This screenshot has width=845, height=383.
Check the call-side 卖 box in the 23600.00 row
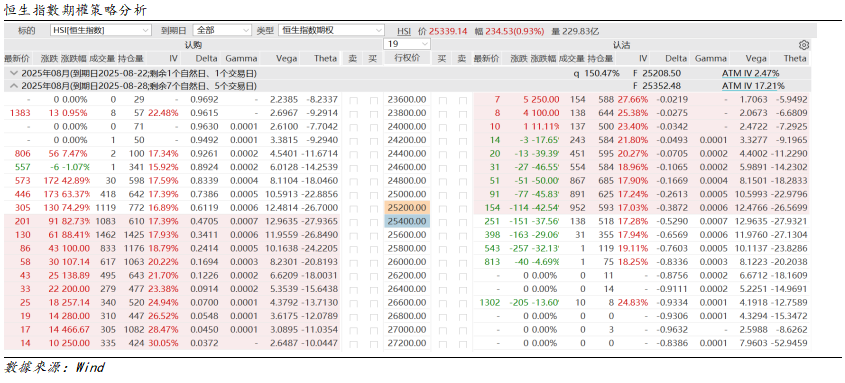click(x=353, y=100)
